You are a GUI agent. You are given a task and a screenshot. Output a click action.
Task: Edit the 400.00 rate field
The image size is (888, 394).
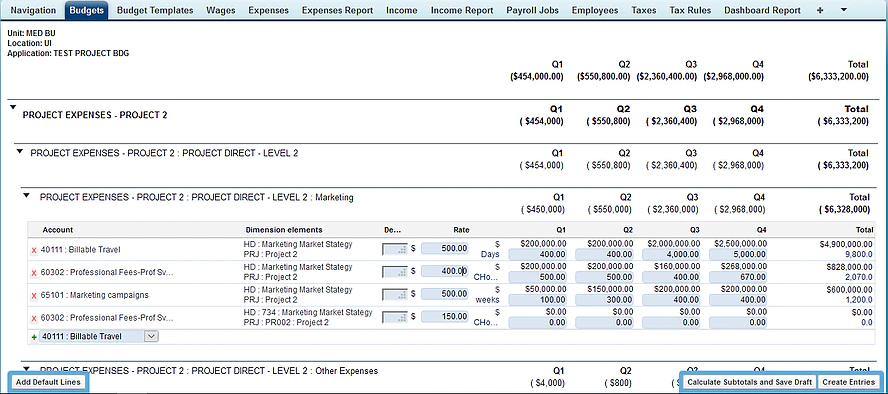click(x=445, y=271)
